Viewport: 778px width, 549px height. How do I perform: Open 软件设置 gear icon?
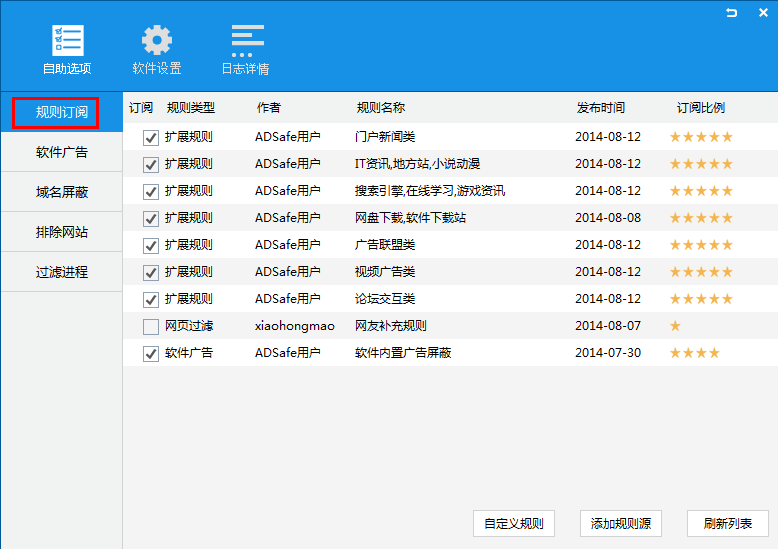157,40
